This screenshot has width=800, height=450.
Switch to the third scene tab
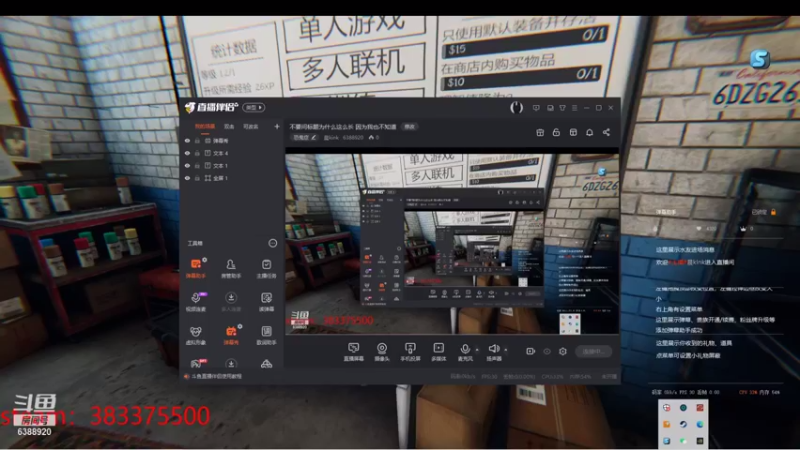(x=251, y=126)
